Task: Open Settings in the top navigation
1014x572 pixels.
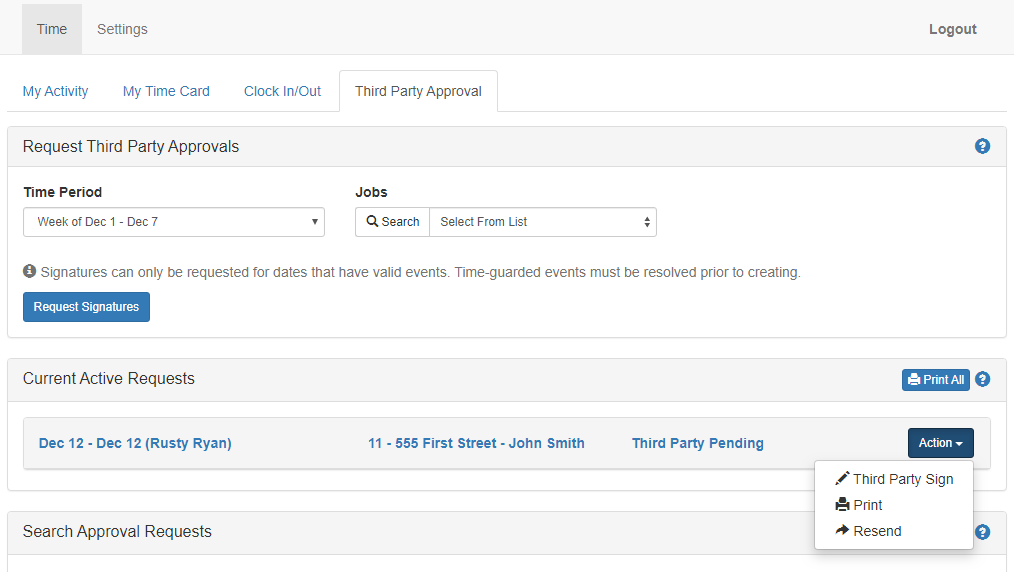Action: [x=122, y=29]
